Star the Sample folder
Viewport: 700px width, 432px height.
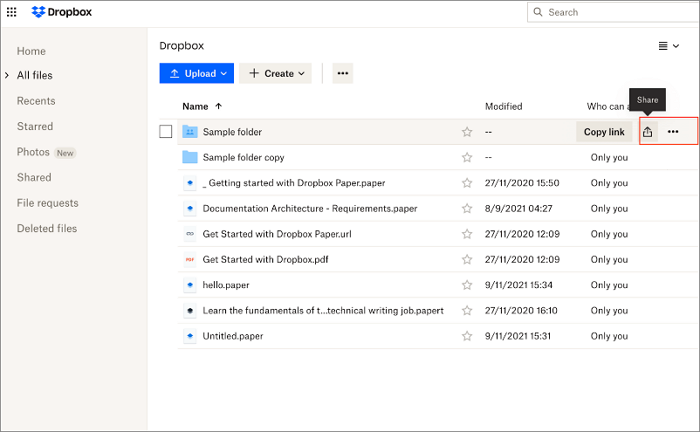pos(466,132)
